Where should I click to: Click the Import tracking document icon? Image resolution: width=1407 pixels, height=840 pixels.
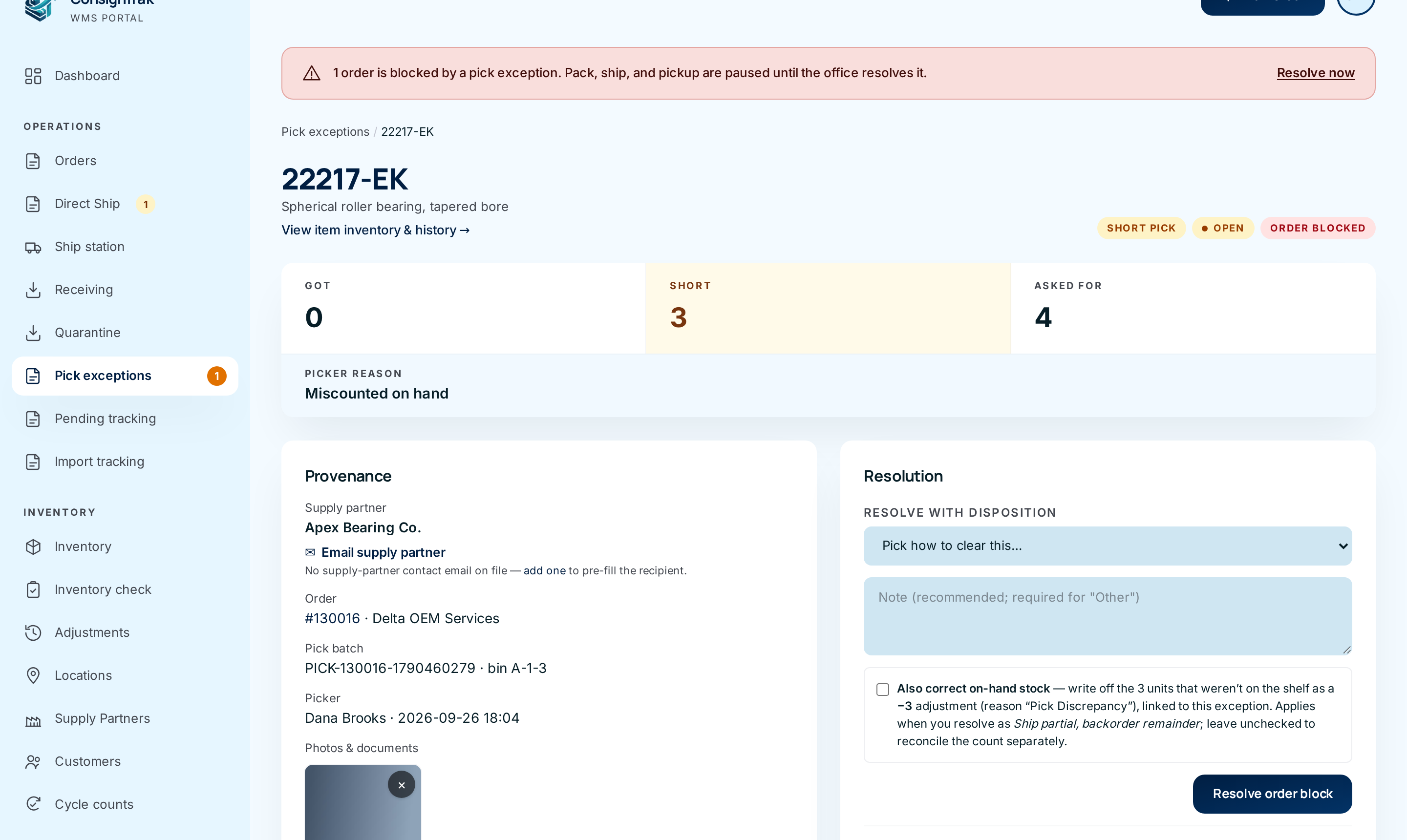pos(33,462)
